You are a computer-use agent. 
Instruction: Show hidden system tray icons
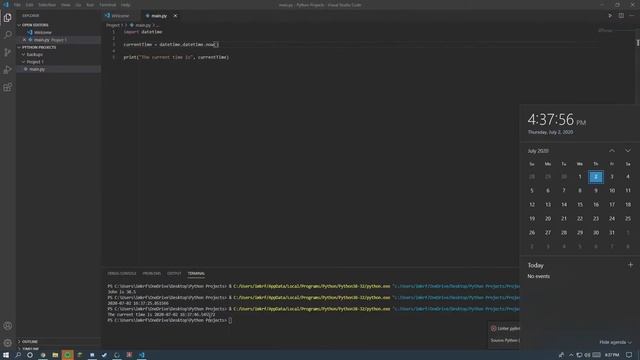click(571, 355)
